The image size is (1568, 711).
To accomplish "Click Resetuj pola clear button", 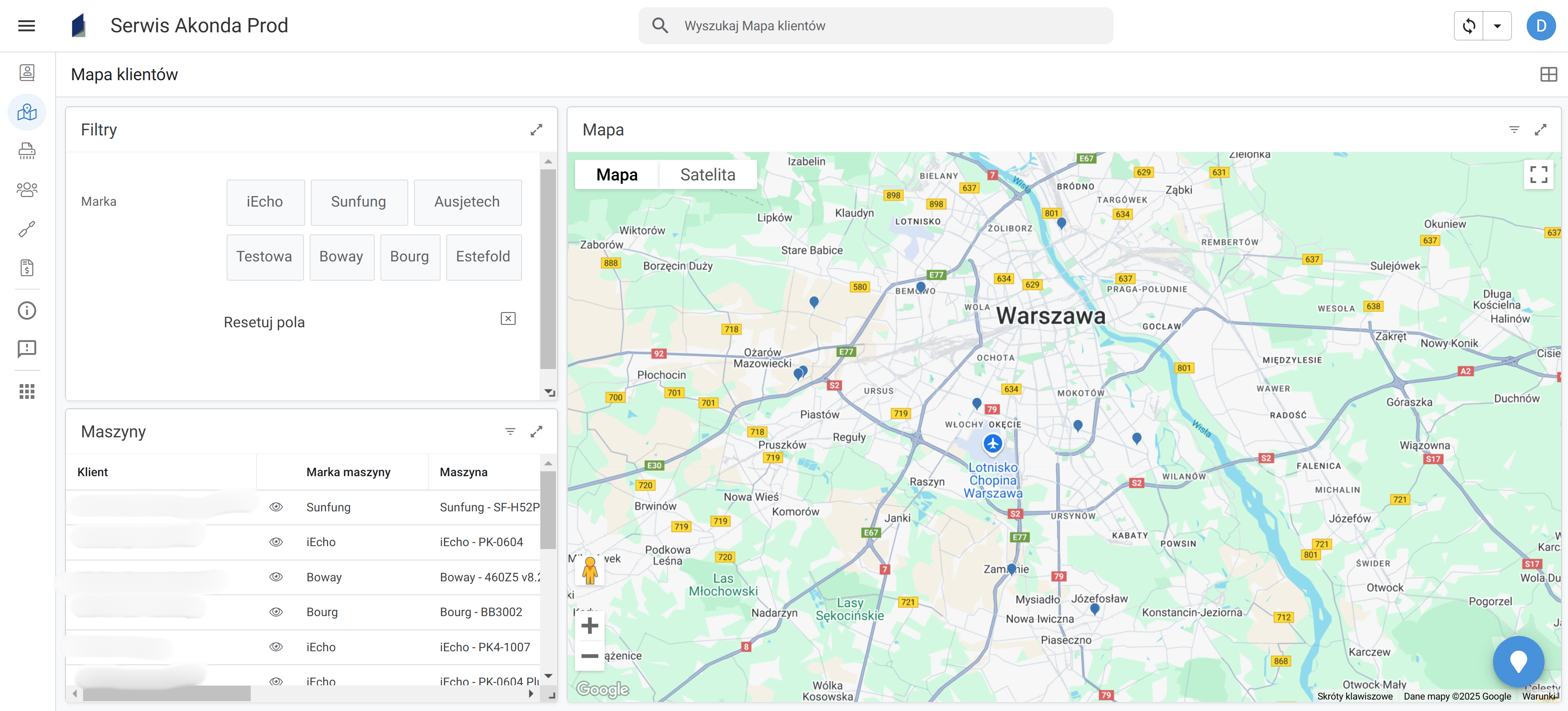I will click(508, 319).
